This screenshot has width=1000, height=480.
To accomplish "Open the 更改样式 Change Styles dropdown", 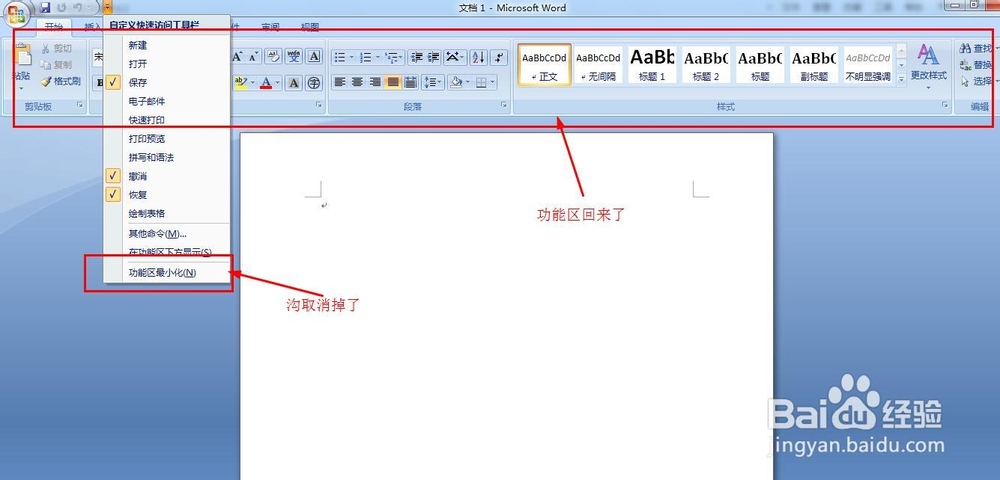I will pos(929,68).
